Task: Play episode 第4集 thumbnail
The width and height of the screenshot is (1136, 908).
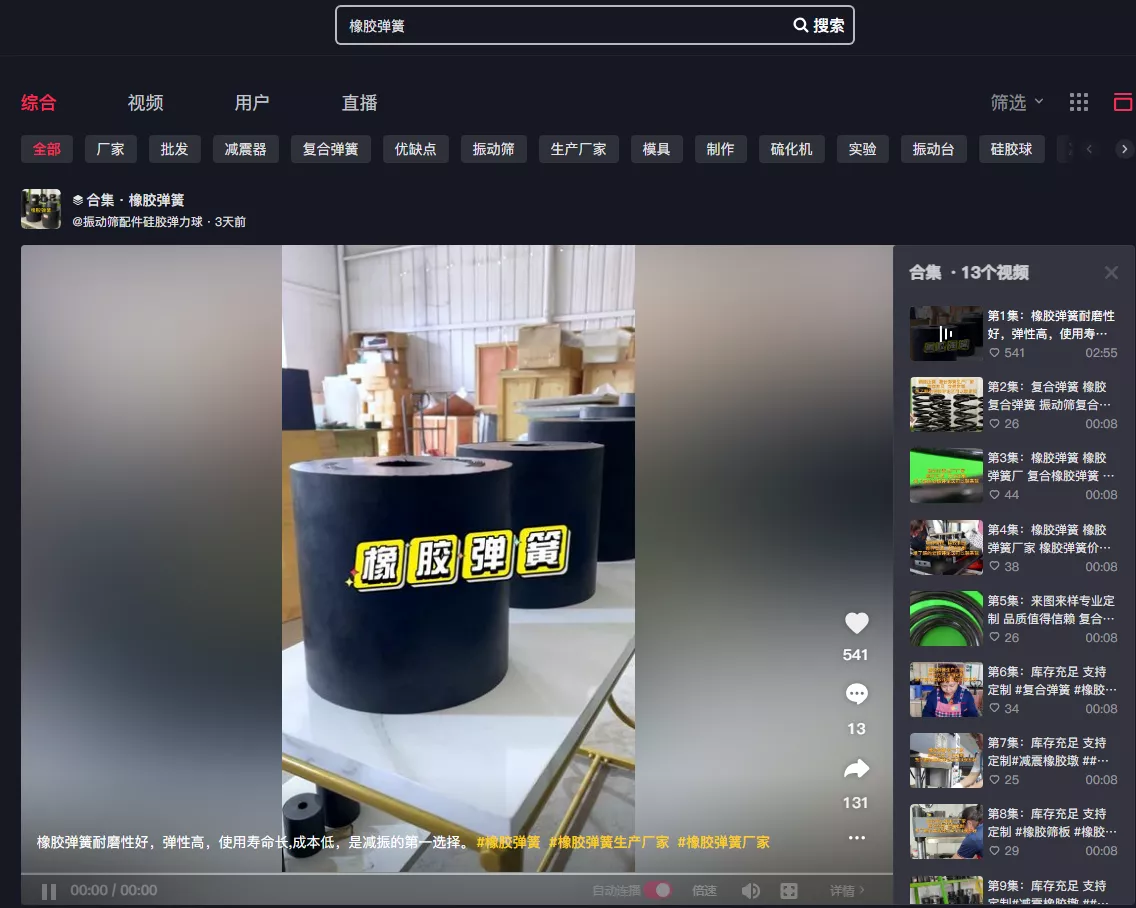Action: click(x=946, y=547)
